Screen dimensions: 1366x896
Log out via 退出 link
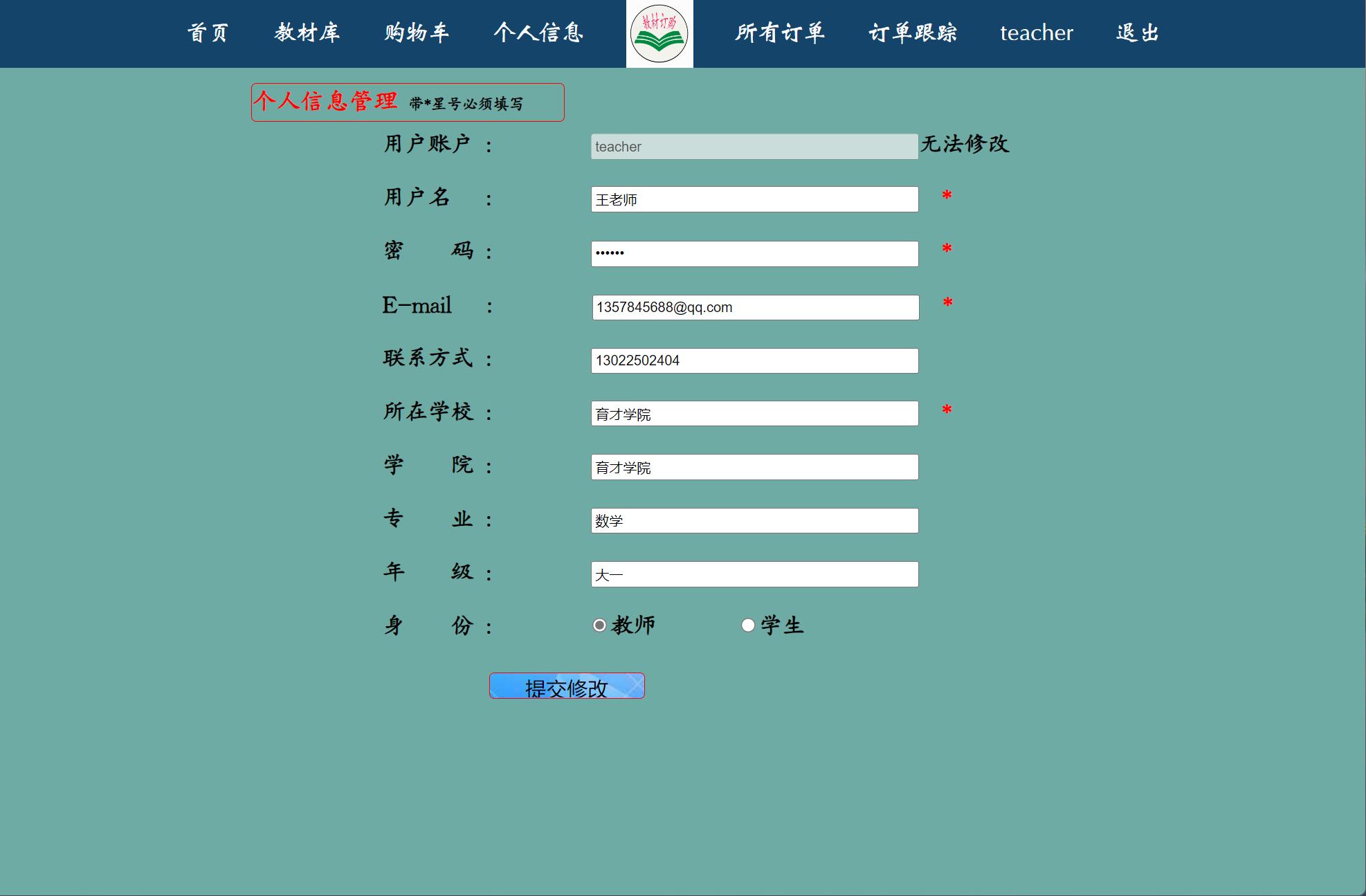[1137, 33]
